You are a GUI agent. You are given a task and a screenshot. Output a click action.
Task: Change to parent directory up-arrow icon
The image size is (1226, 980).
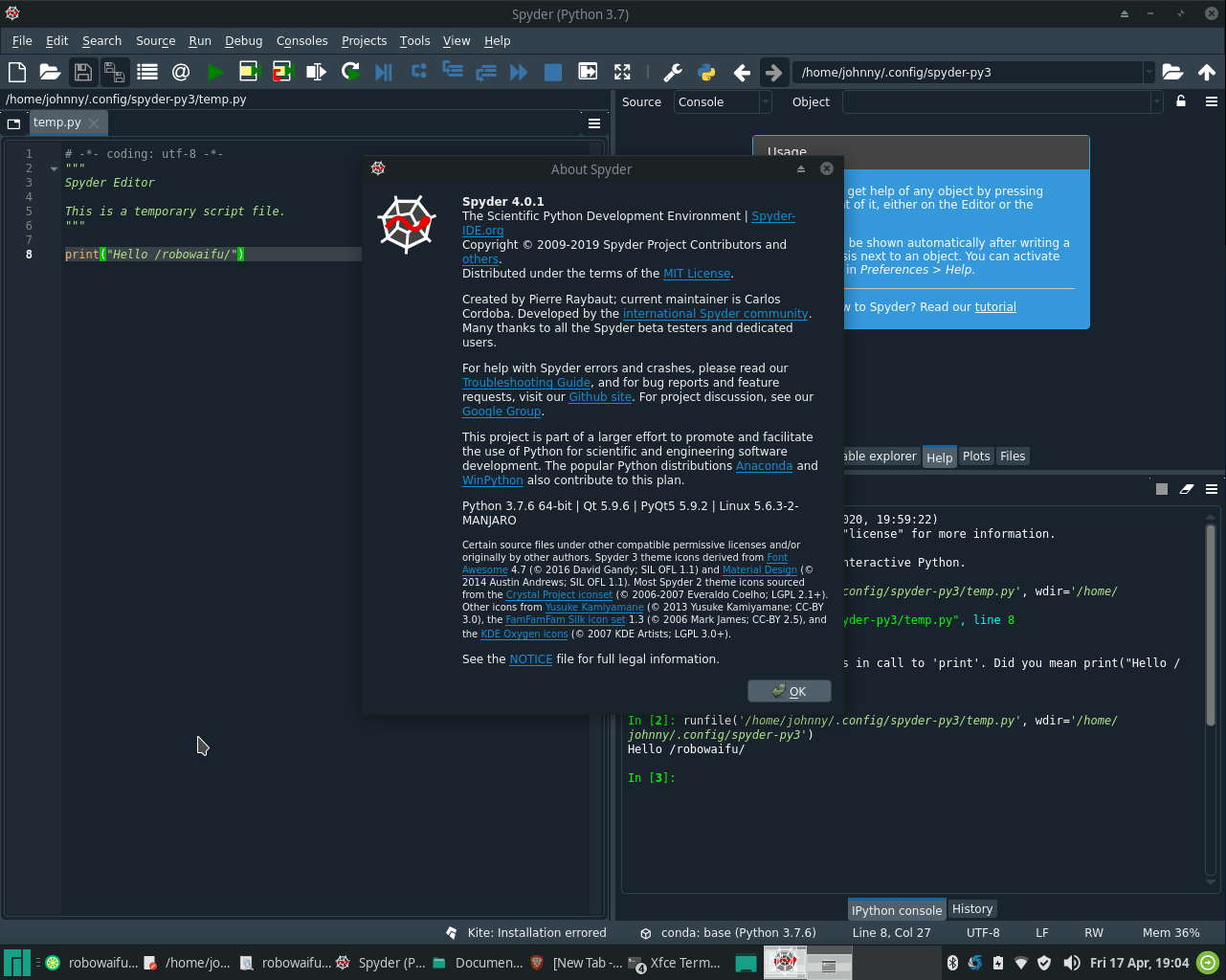tap(1206, 72)
